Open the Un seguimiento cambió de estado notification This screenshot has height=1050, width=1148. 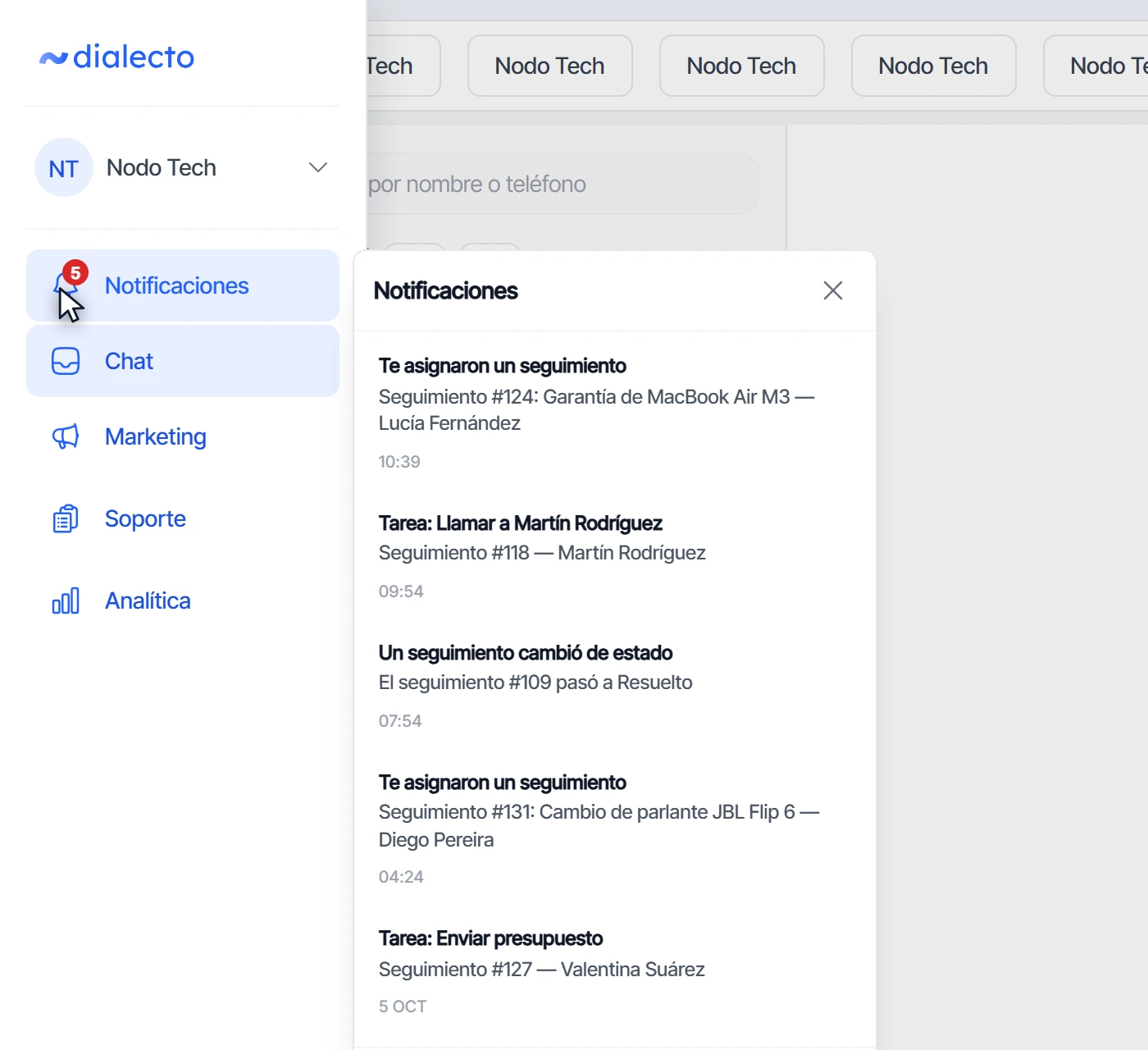tap(615, 686)
